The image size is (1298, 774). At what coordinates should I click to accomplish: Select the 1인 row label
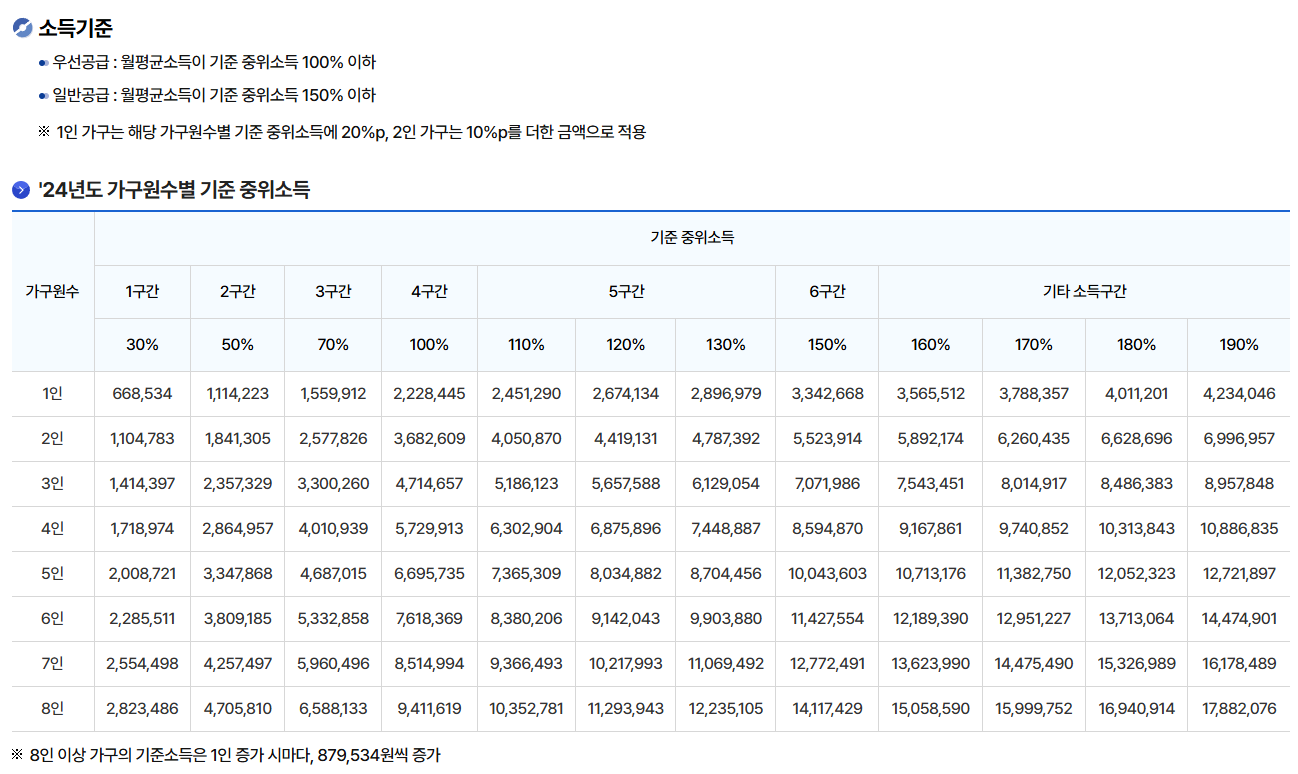tap(52, 395)
